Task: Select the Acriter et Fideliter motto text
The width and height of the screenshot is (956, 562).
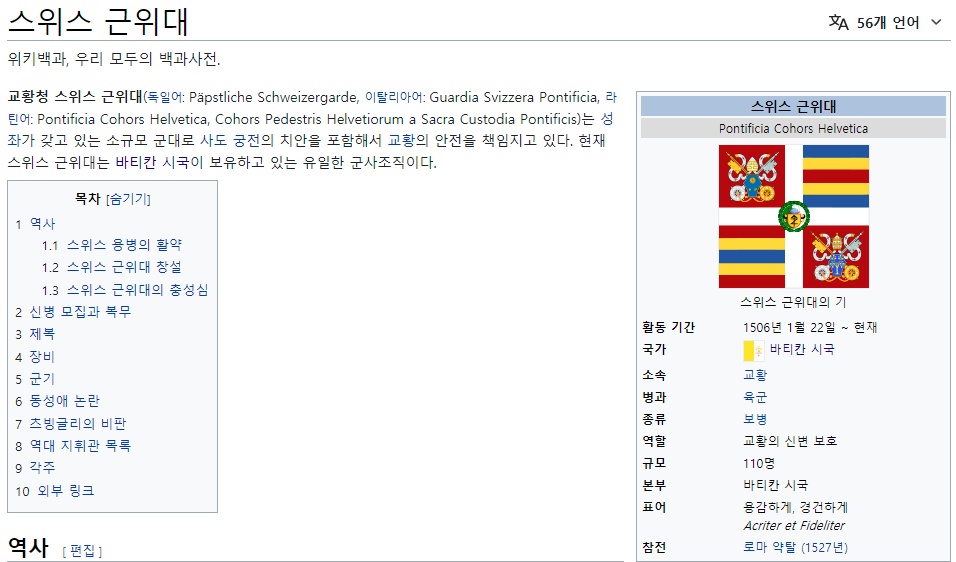Action: [794, 525]
